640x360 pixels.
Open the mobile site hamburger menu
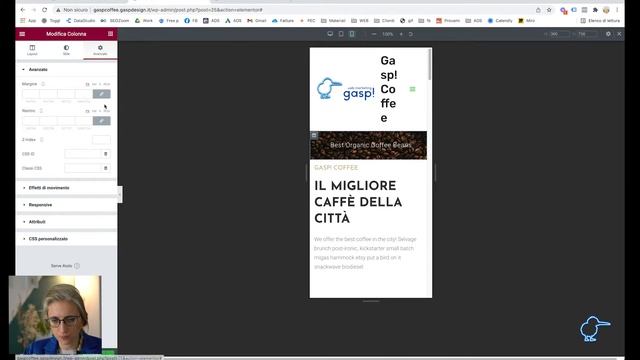[413, 89]
